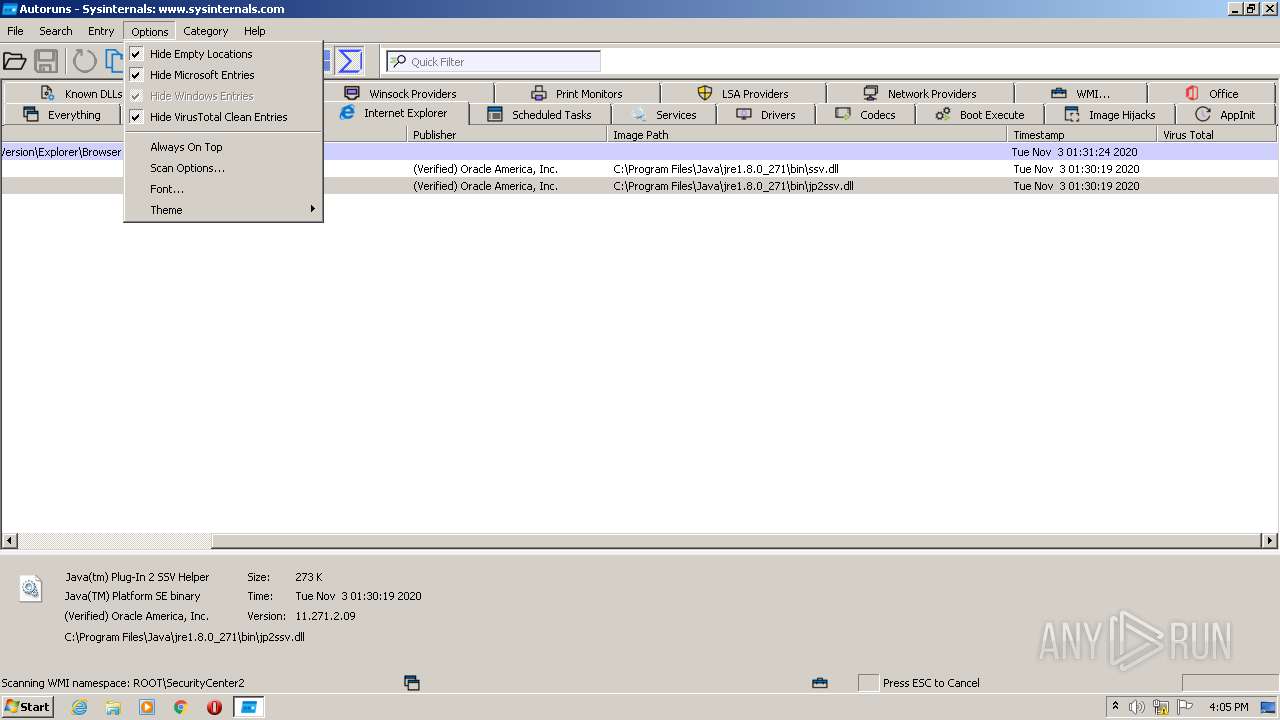Image resolution: width=1280 pixels, height=720 pixels.
Task: Click the jp2ssv.dll file icon in details pane
Action: (x=31, y=589)
